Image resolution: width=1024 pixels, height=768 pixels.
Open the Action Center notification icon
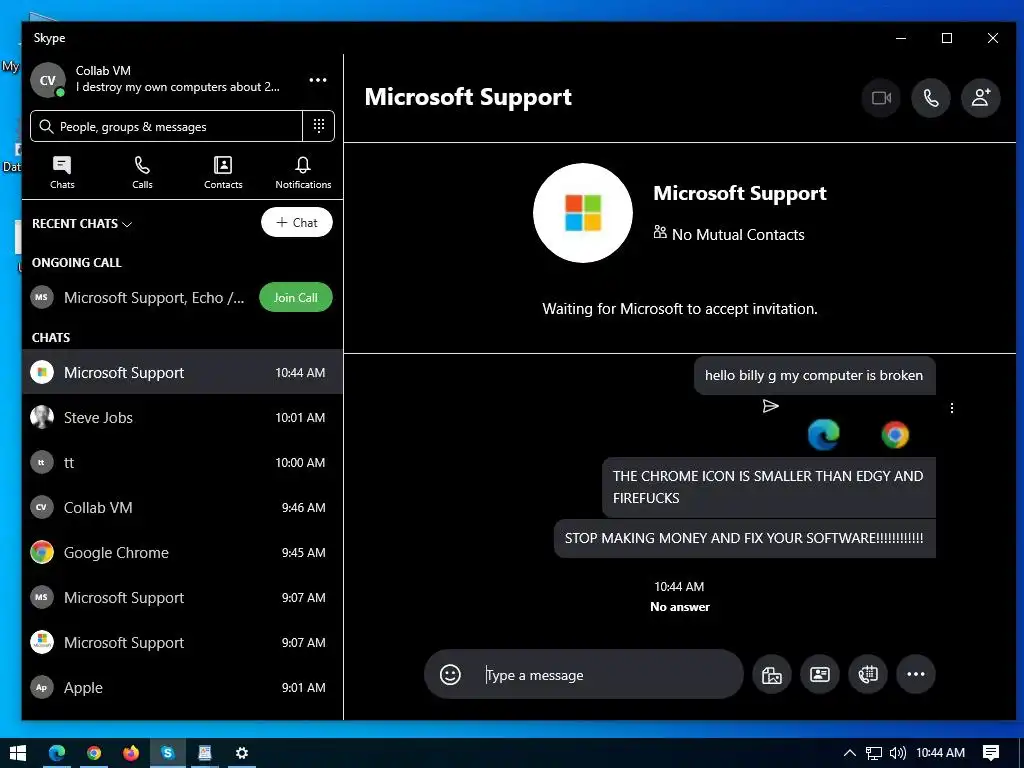(991, 753)
